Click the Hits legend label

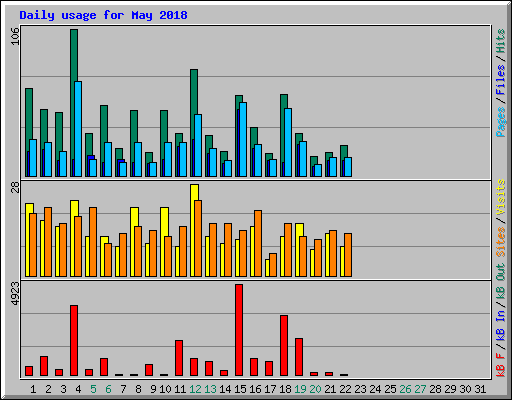[x=501, y=41]
